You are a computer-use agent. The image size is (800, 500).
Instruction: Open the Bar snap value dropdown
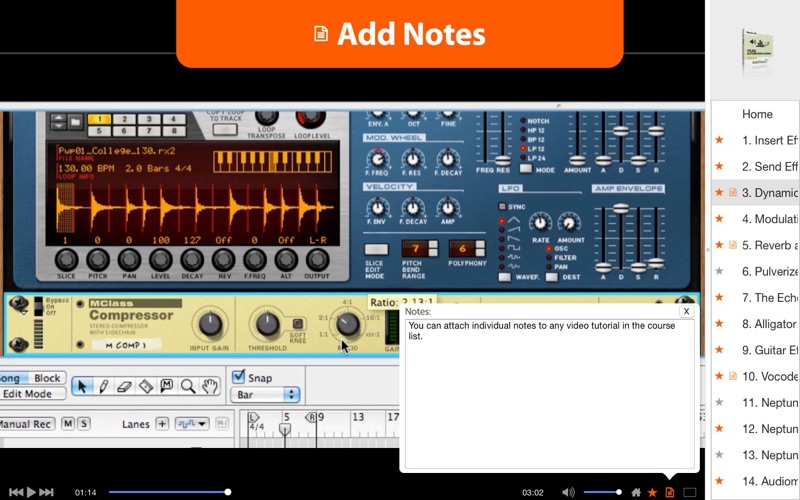click(265, 394)
